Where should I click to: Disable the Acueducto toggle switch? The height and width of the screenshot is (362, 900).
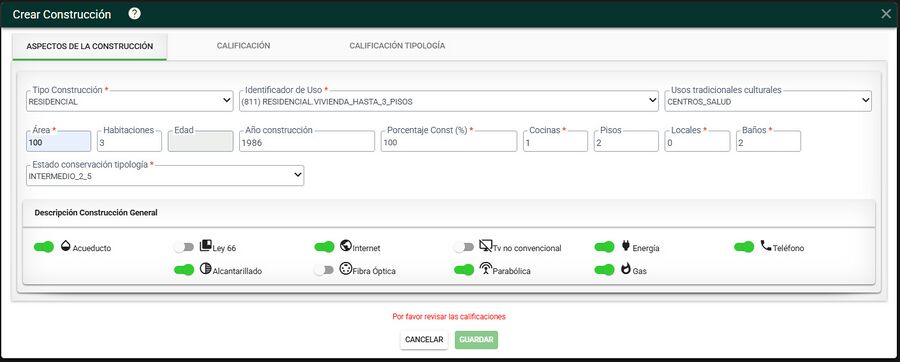(x=44, y=247)
